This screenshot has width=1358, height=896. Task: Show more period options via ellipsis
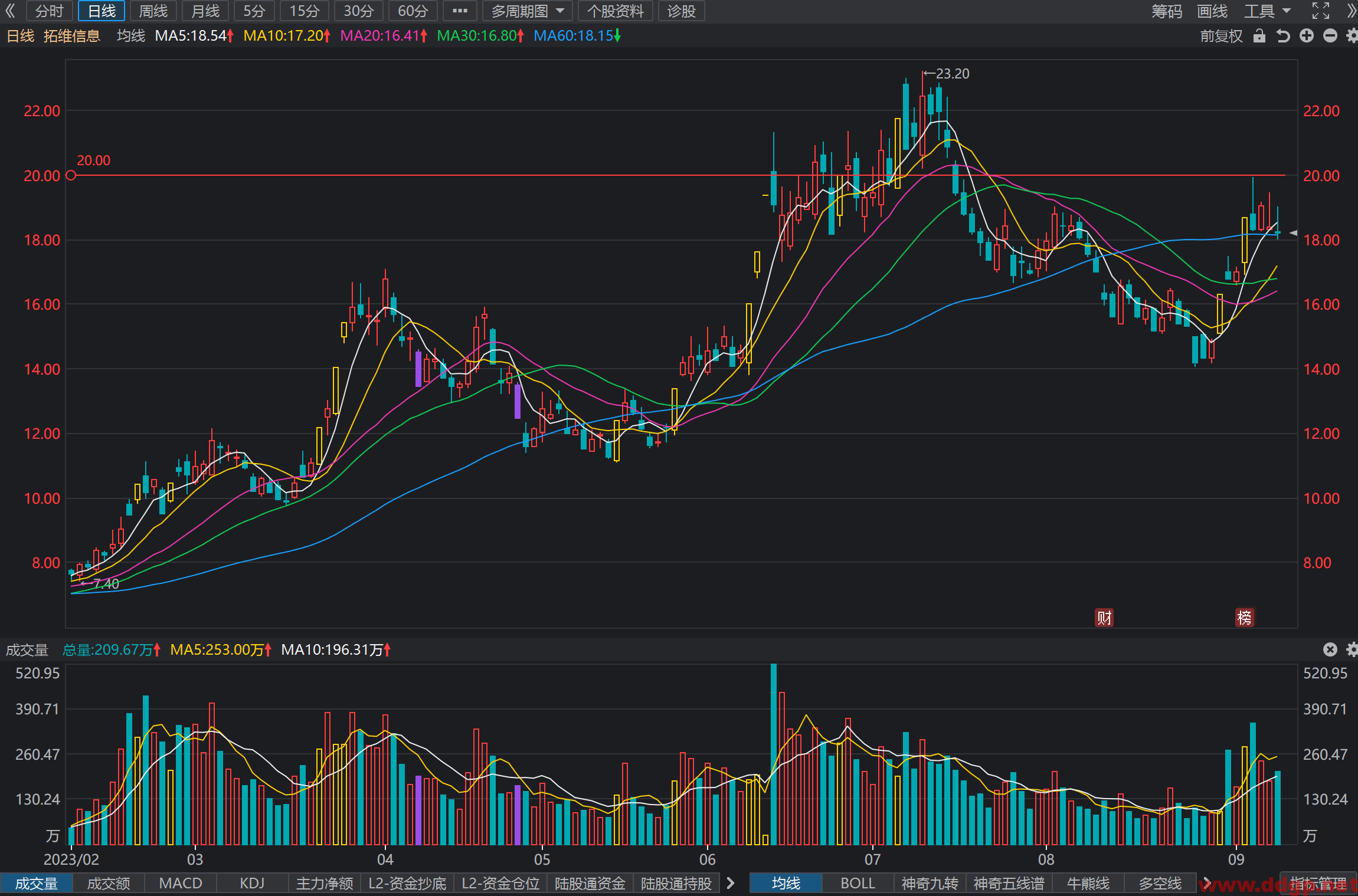[x=460, y=11]
